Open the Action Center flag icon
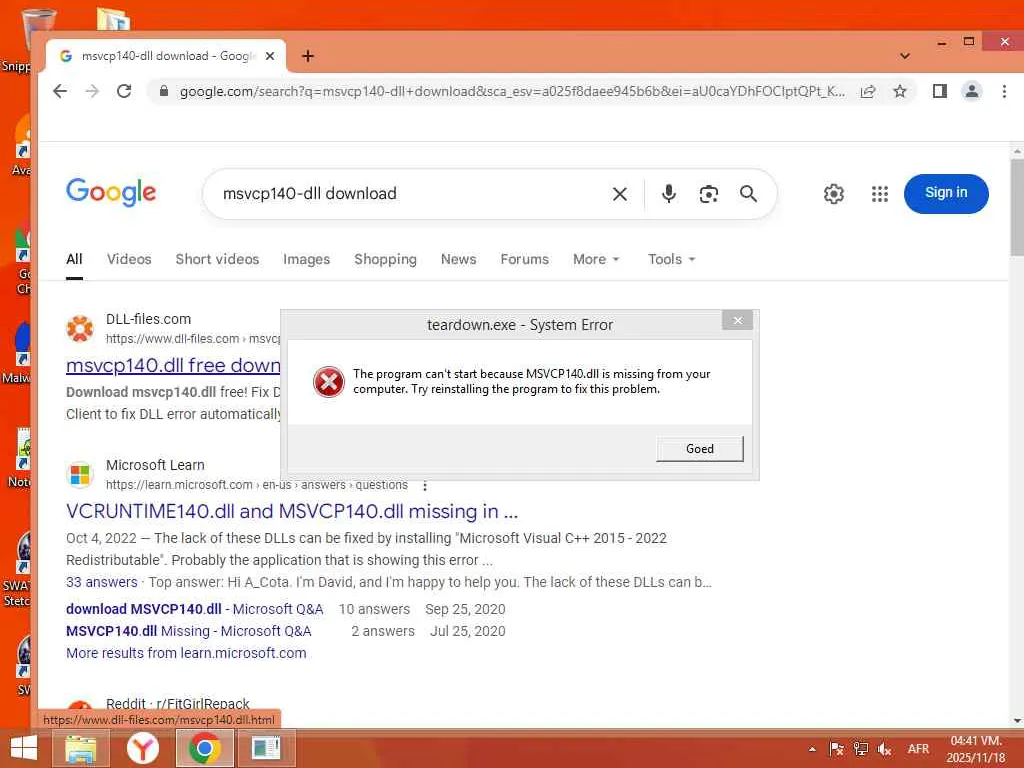This screenshot has width=1024, height=768. pyautogui.click(x=837, y=749)
